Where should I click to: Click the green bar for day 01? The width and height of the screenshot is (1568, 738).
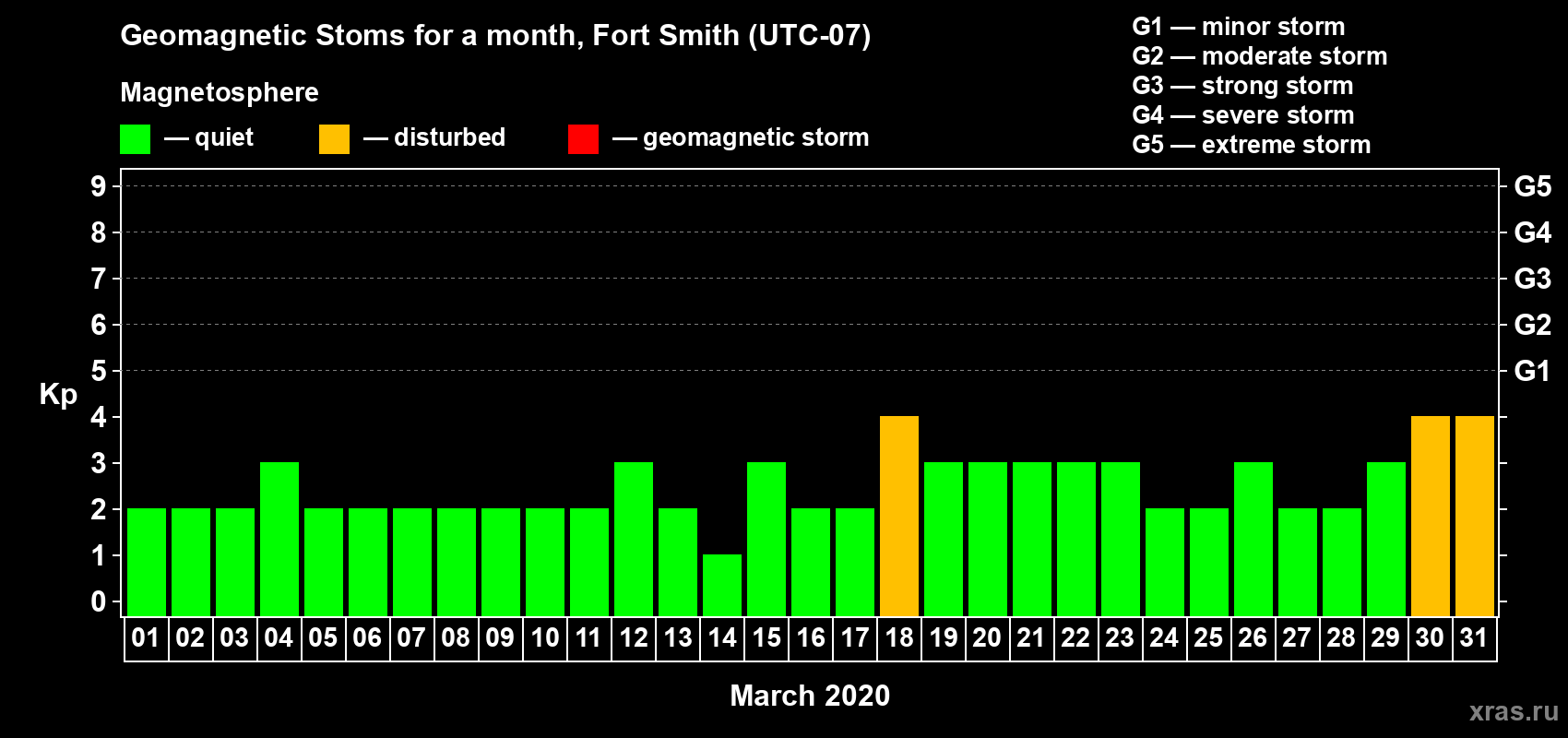(x=147, y=563)
